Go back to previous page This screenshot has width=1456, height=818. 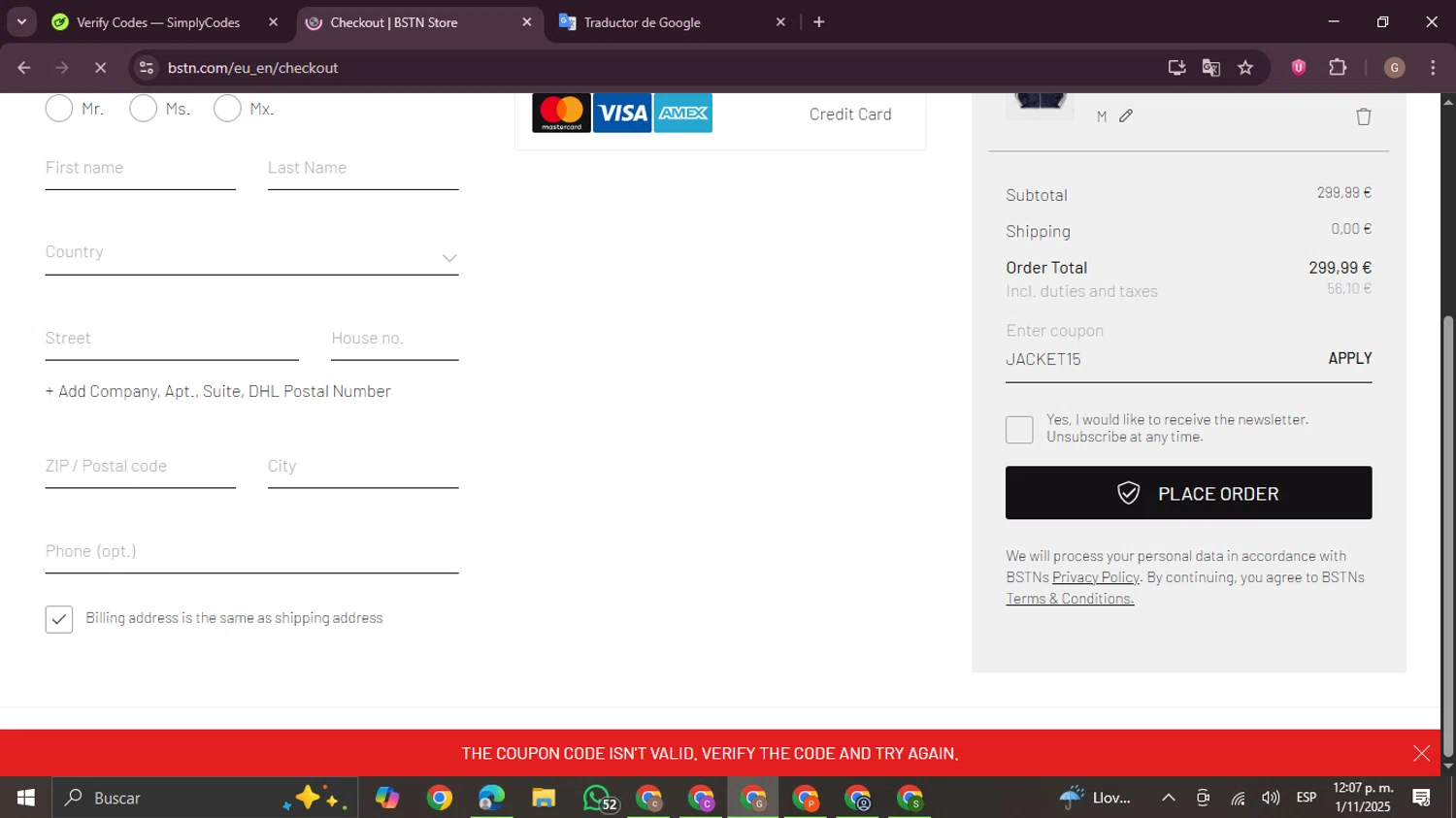point(24,68)
